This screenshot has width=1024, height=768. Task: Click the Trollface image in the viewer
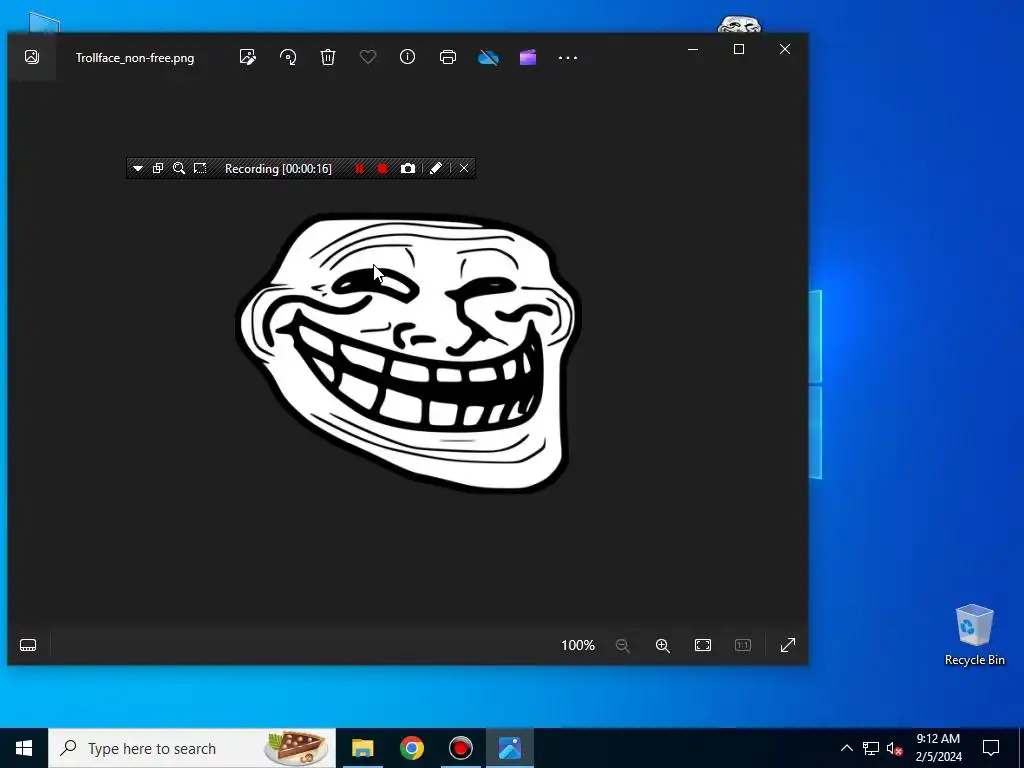click(x=409, y=353)
